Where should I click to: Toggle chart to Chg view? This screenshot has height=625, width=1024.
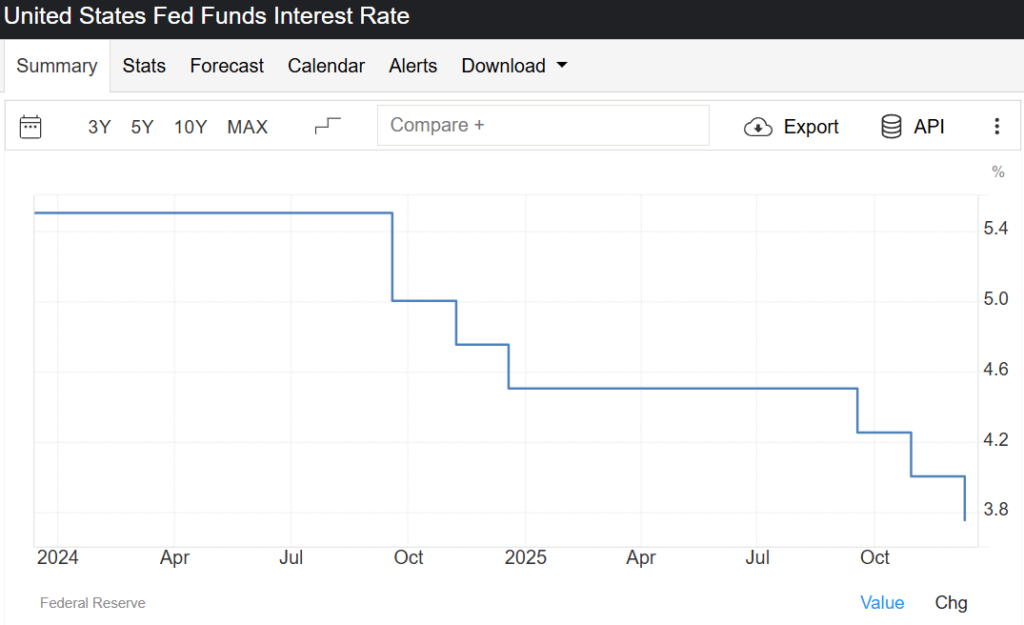(951, 602)
